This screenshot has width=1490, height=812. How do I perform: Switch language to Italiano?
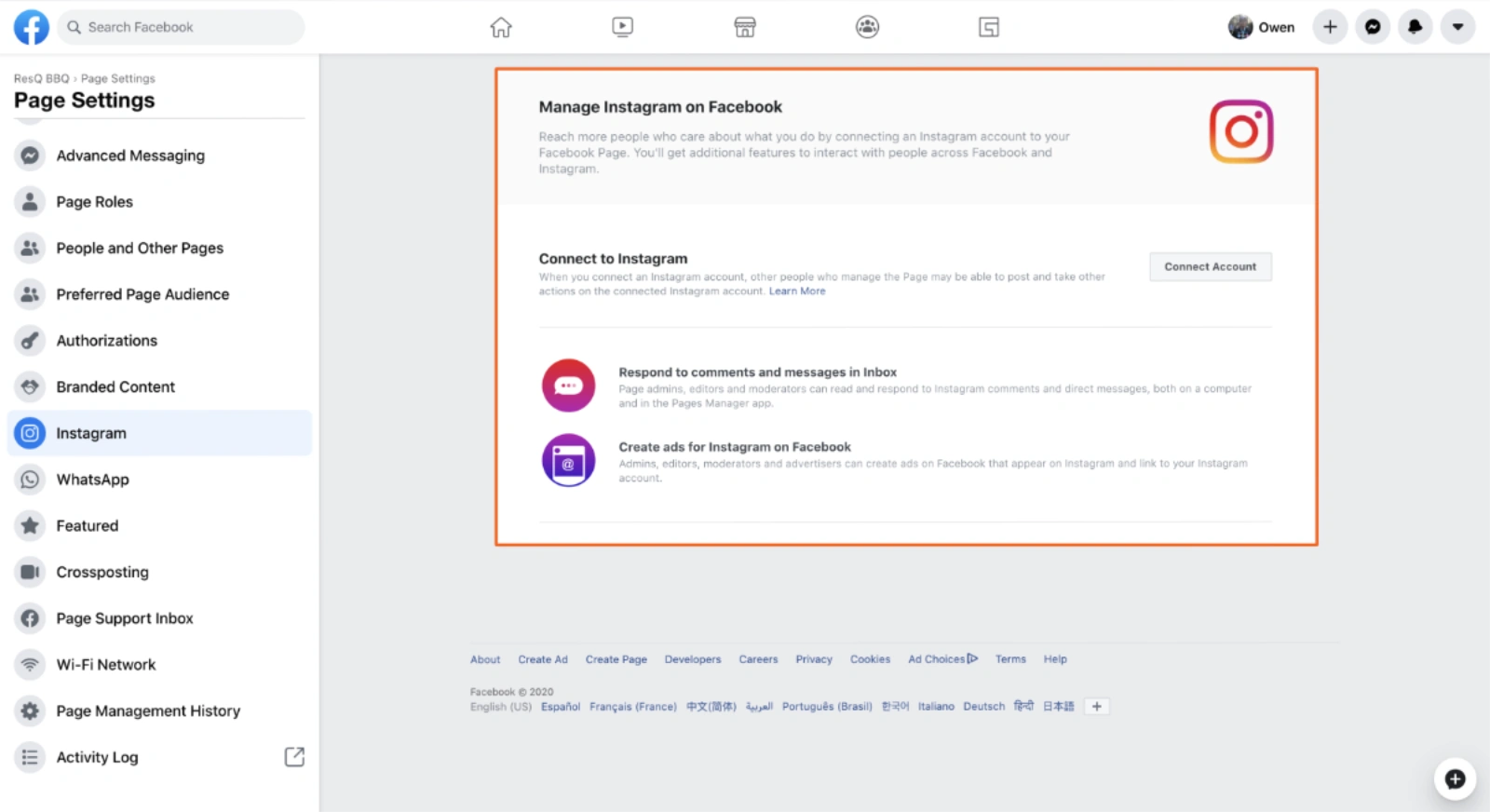[936, 707]
